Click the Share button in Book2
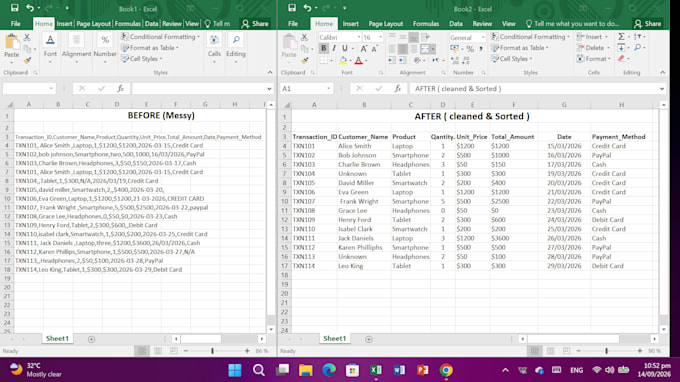This screenshot has height=382, width=680. click(x=647, y=24)
